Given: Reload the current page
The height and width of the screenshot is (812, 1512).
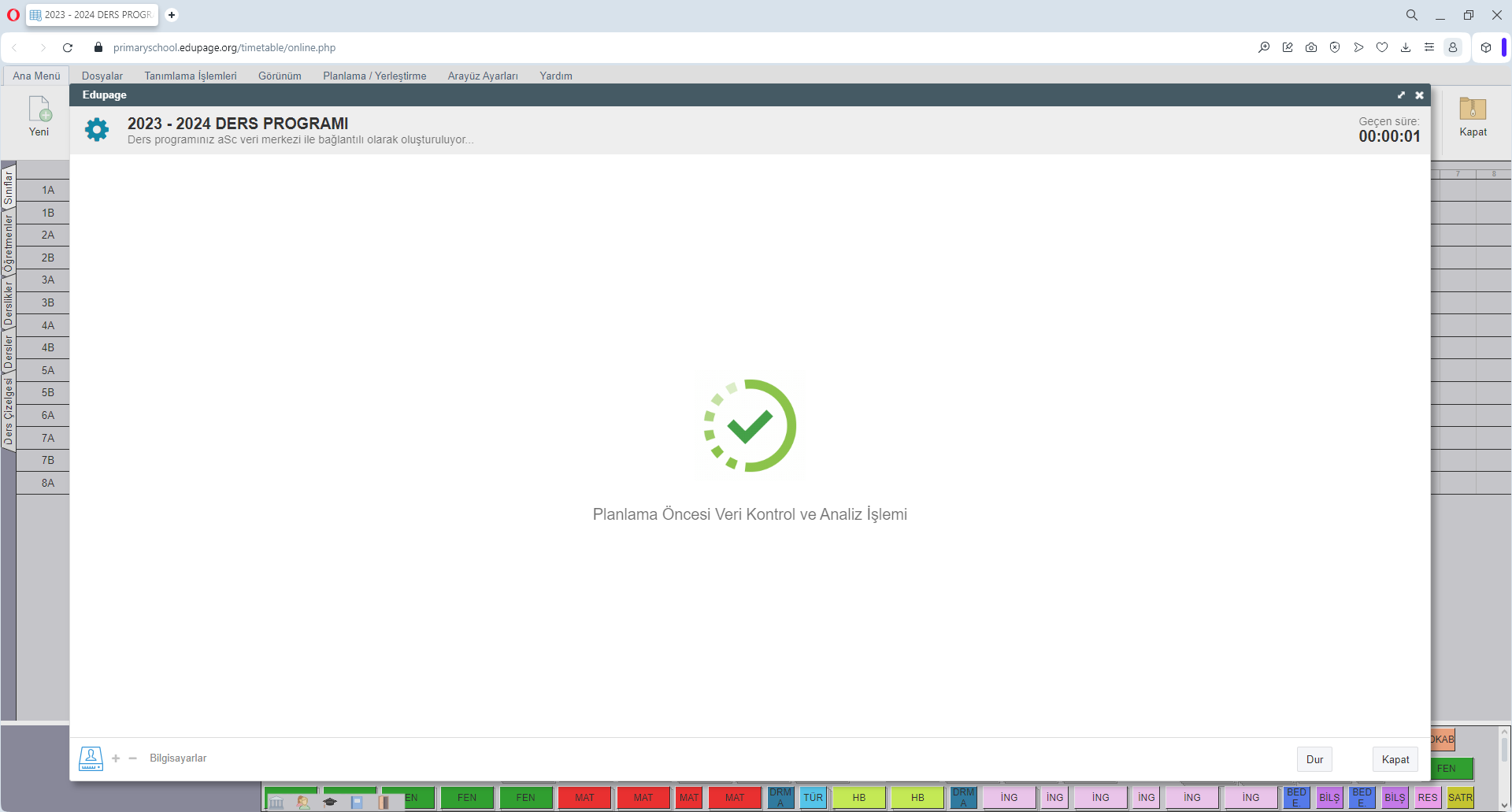Looking at the screenshot, I should click(x=68, y=47).
